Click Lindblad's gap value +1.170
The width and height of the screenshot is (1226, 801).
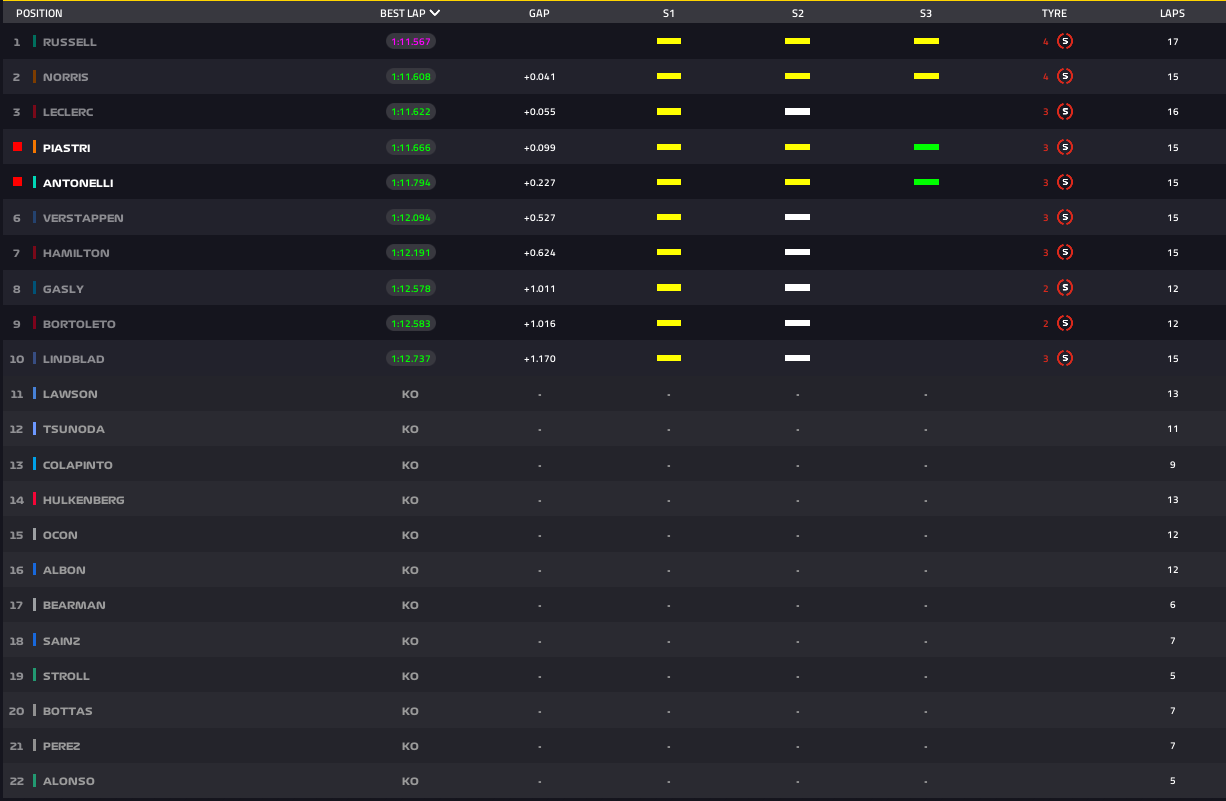[x=539, y=359]
